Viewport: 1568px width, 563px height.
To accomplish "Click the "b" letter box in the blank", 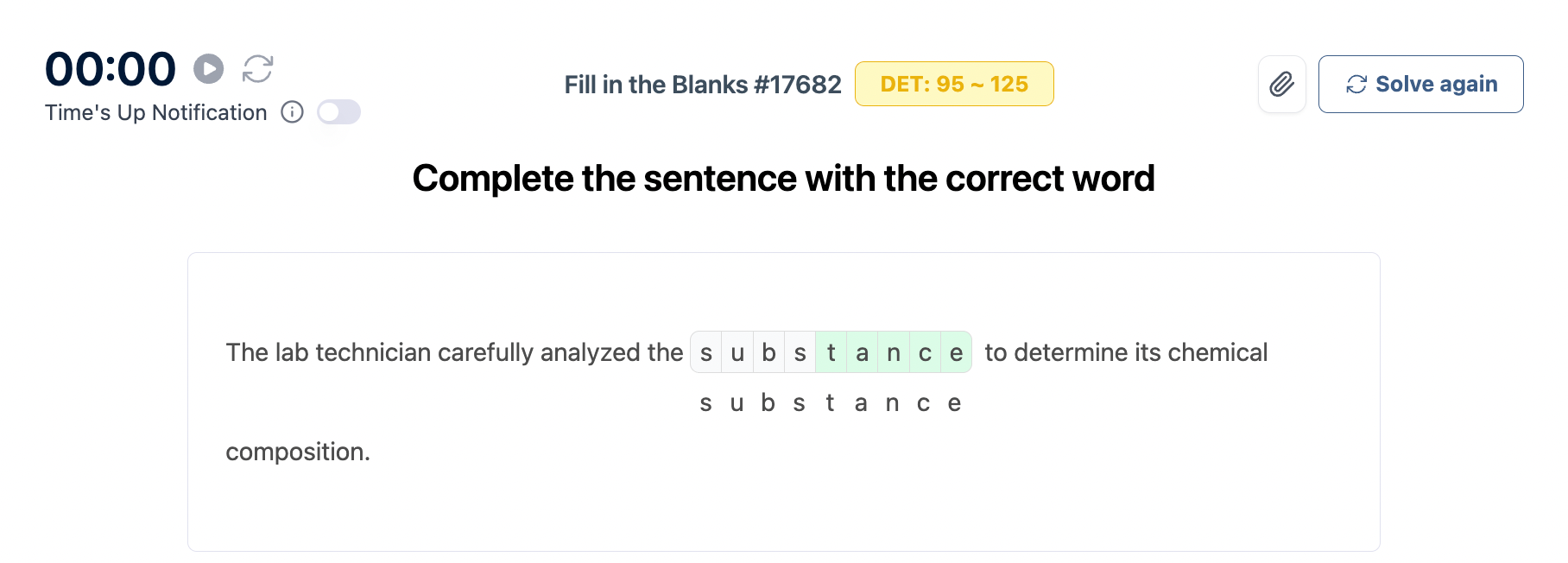I will pos(768,352).
